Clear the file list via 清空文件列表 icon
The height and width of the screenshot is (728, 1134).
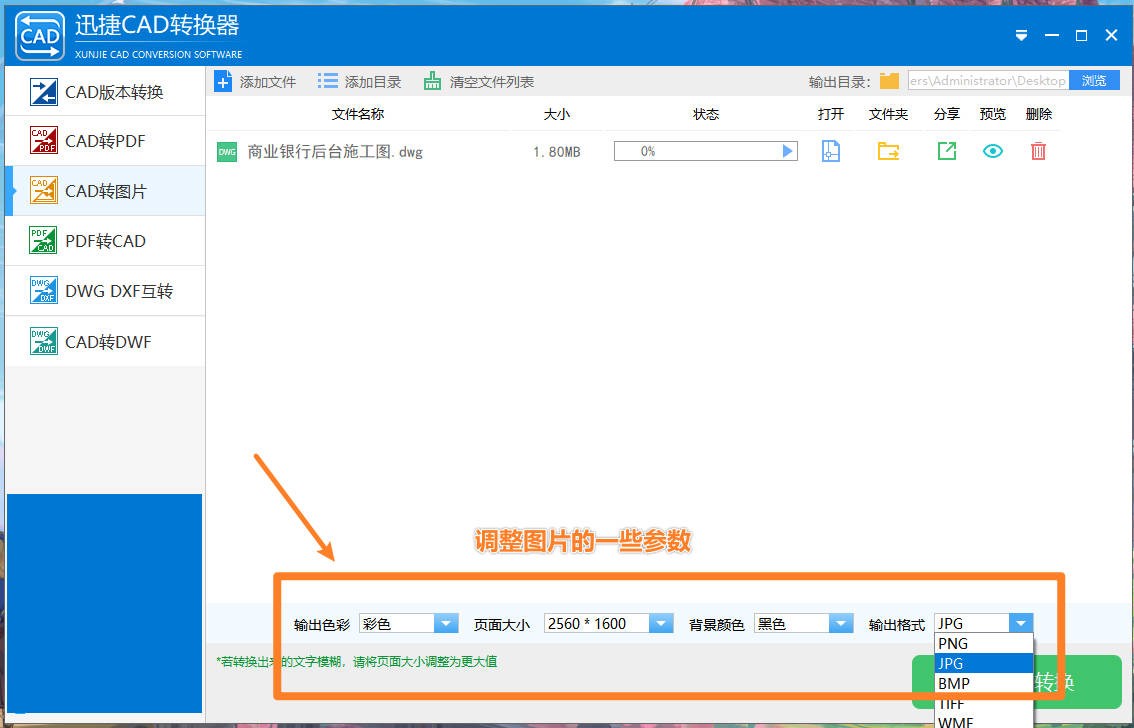434,81
